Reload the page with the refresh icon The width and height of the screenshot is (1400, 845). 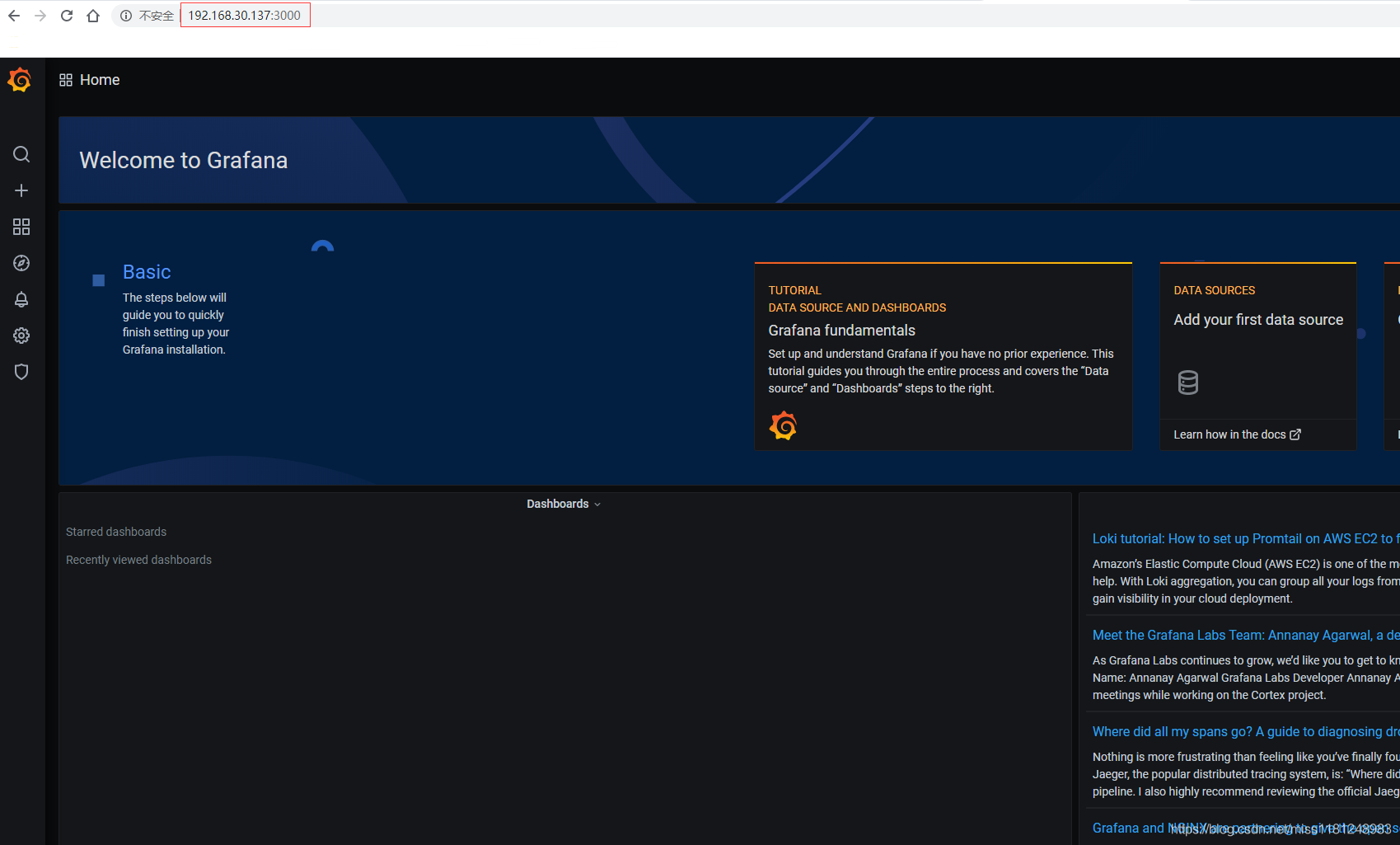click(x=67, y=16)
